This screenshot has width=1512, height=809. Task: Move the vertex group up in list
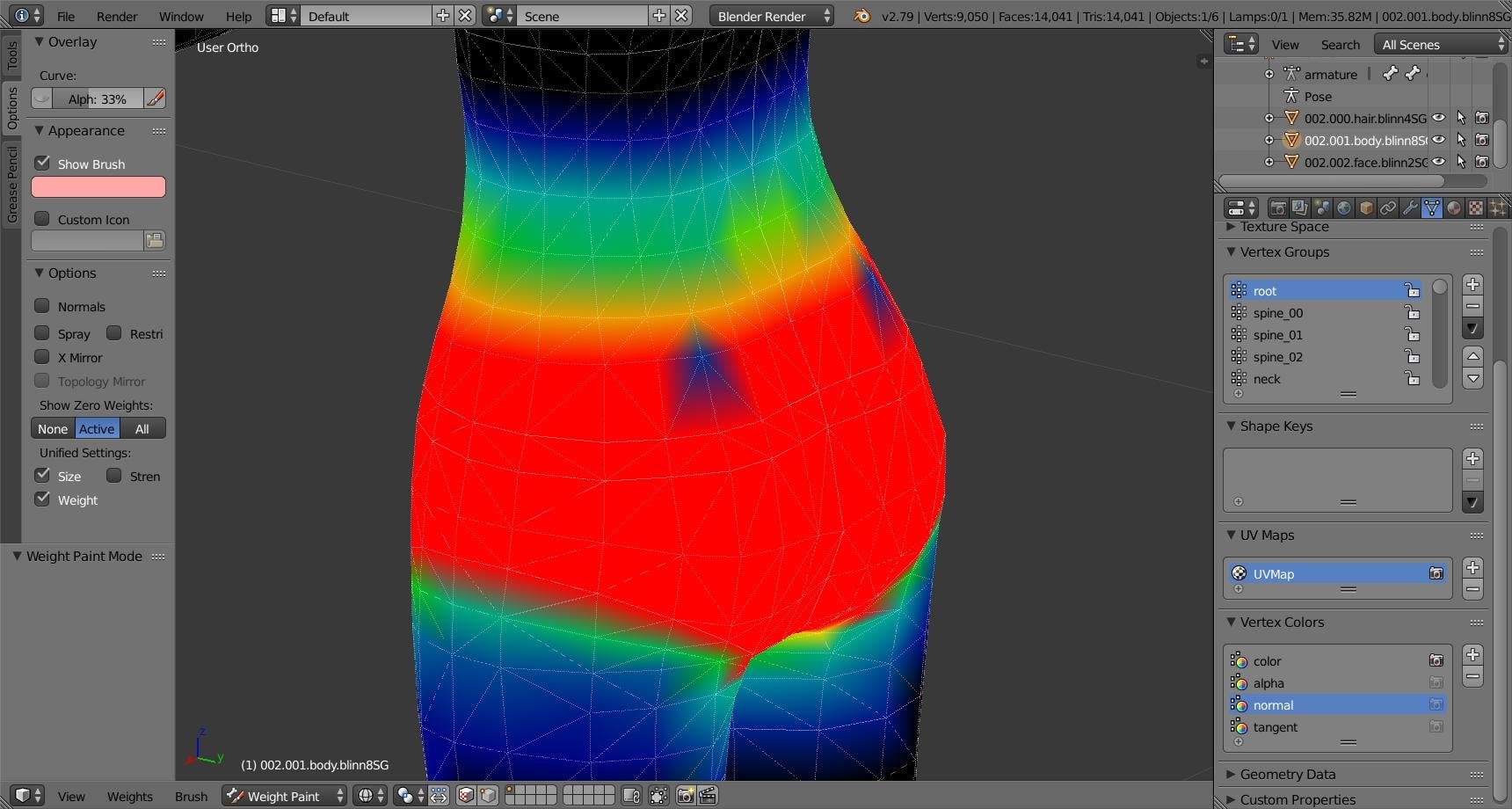tap(1473, 356)
